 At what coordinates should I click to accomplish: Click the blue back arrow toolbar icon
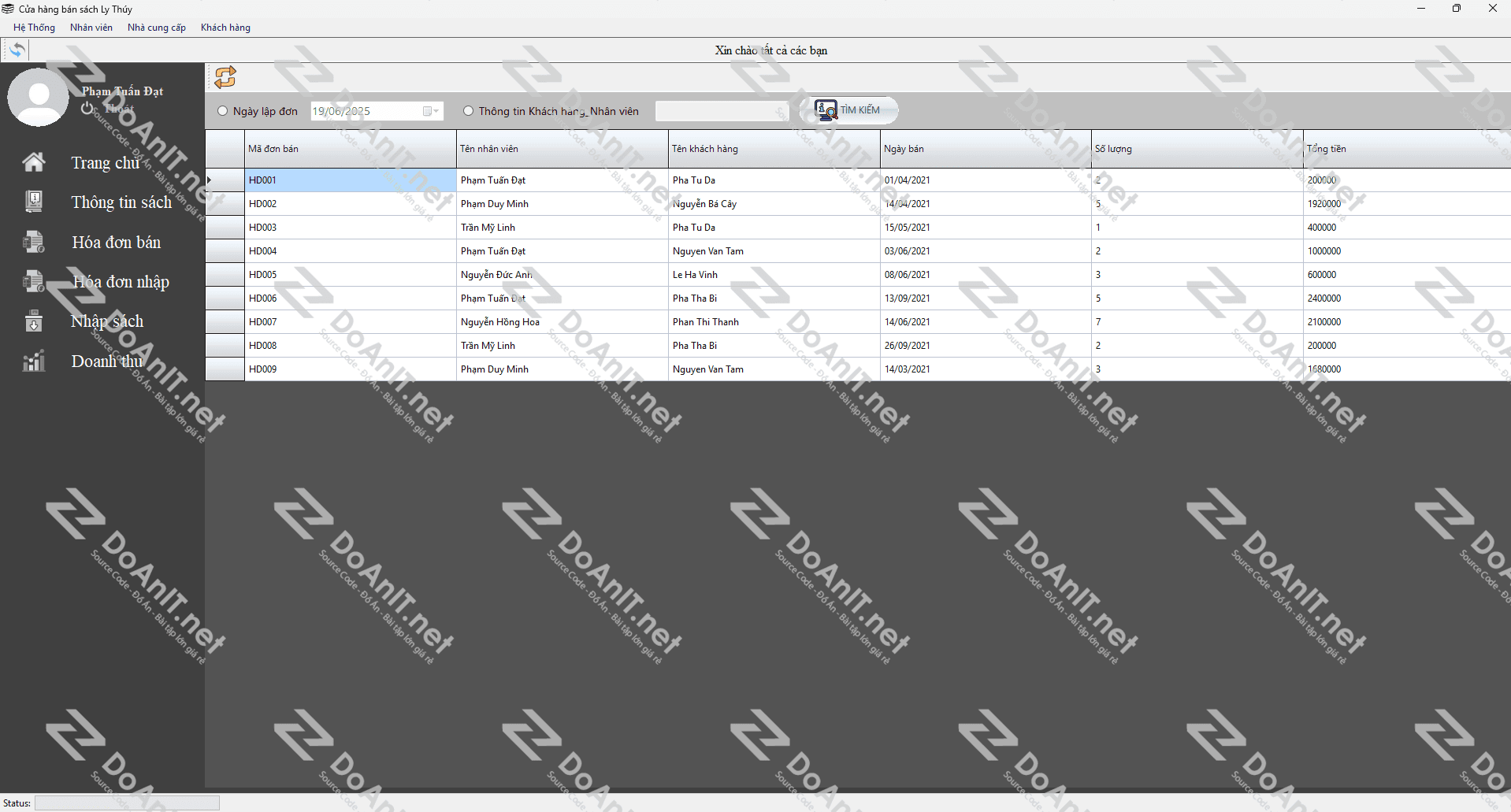pos(17,50)
